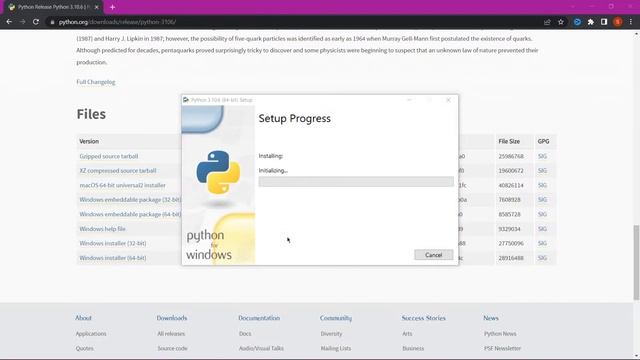640x360 pixels.
Task: Open the blue extension icon
Action: (x=577, y=22)
